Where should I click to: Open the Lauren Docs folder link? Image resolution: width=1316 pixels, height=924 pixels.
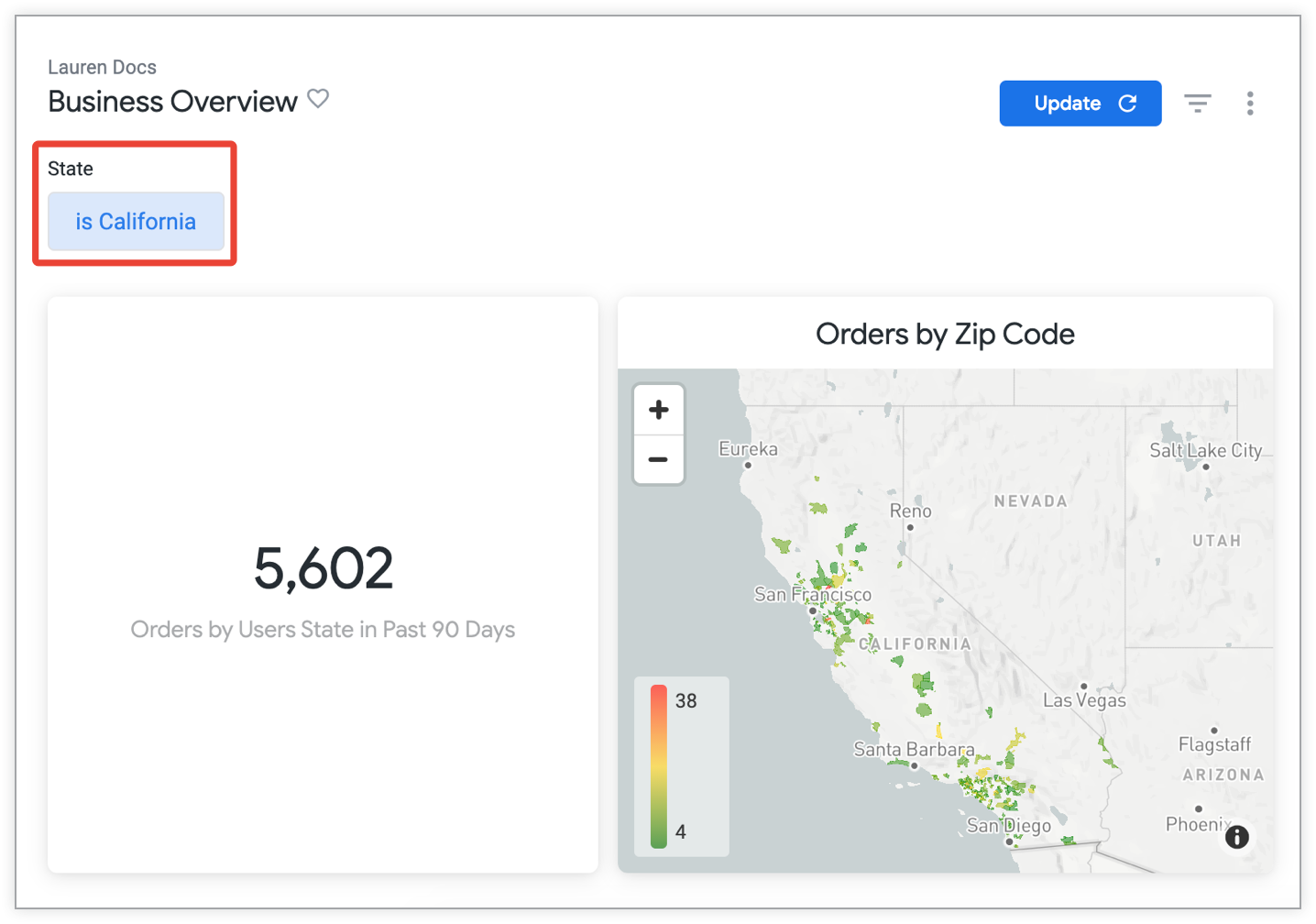[x=102, y=66]
